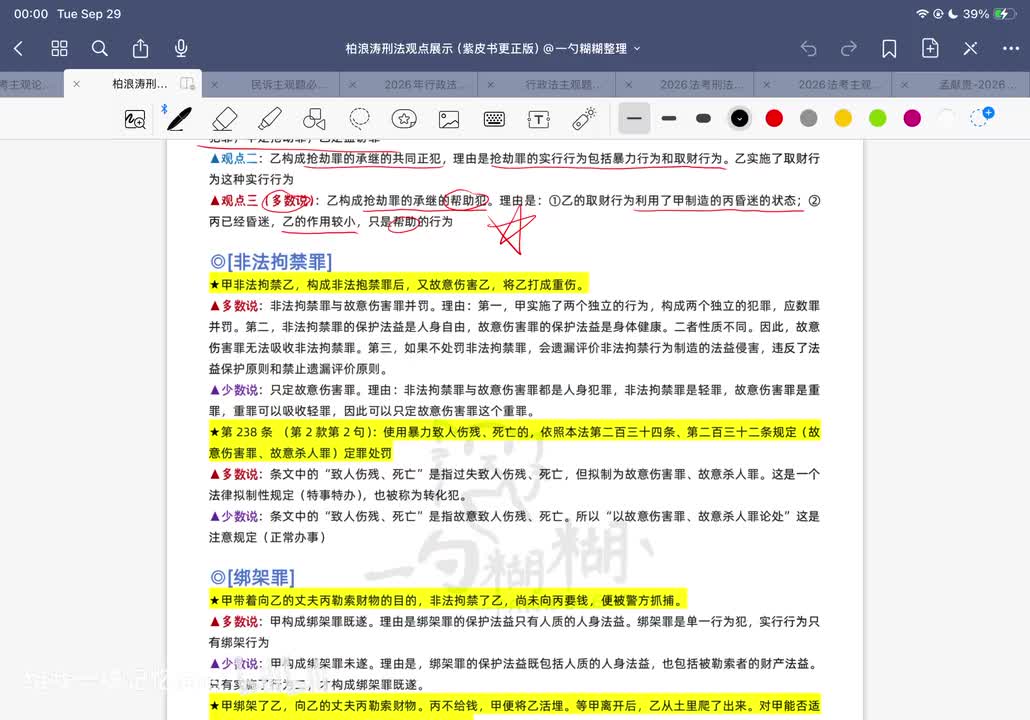Switch to the 行政法主观题 tab
The width and height of the screenshot is (1030, 720).
tap(562, 84)
